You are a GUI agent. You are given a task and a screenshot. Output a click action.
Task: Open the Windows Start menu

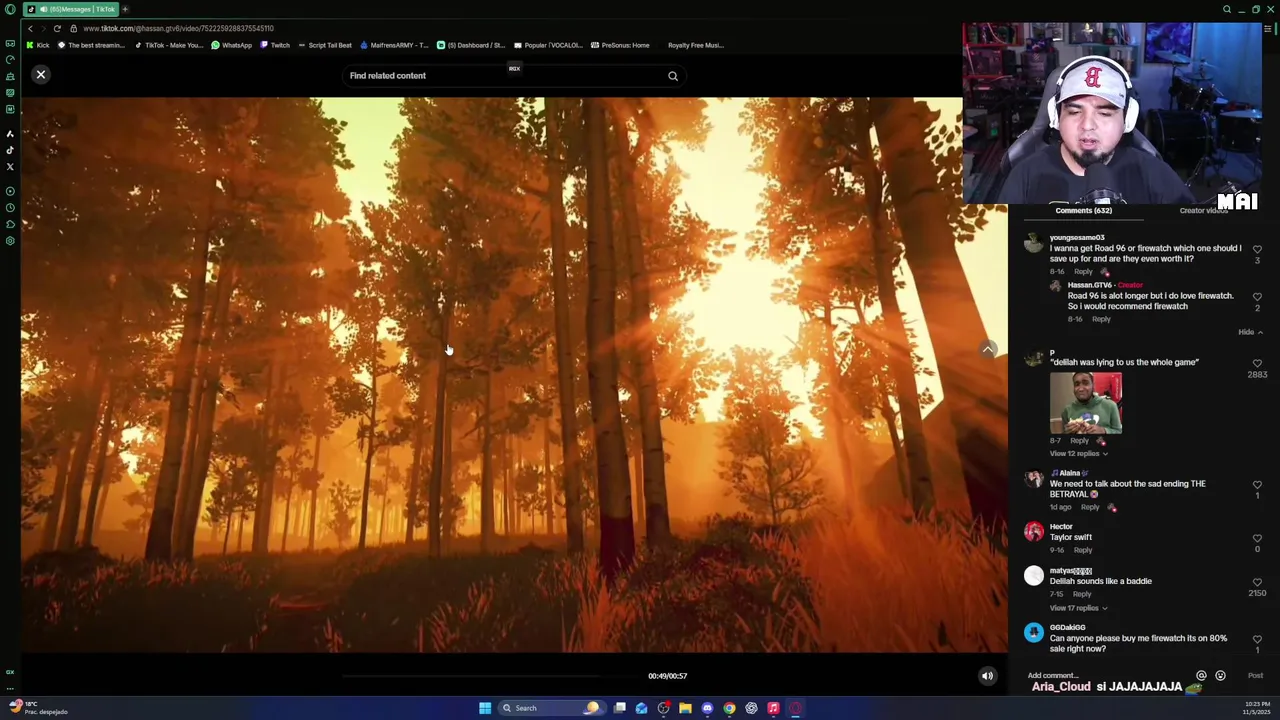[485, 708]
